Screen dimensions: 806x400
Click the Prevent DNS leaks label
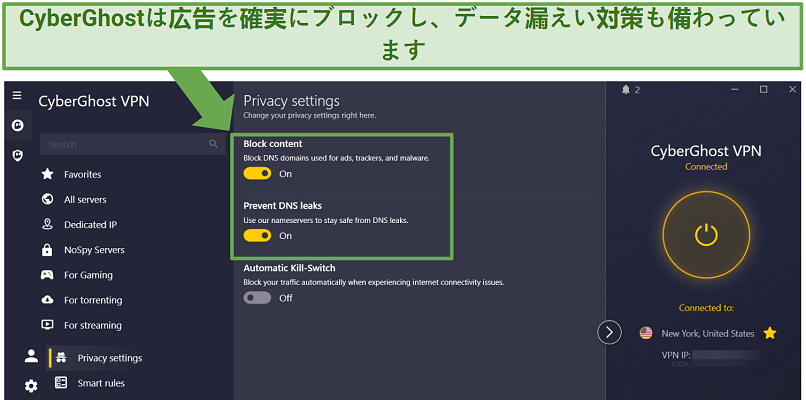coord(282,206)
